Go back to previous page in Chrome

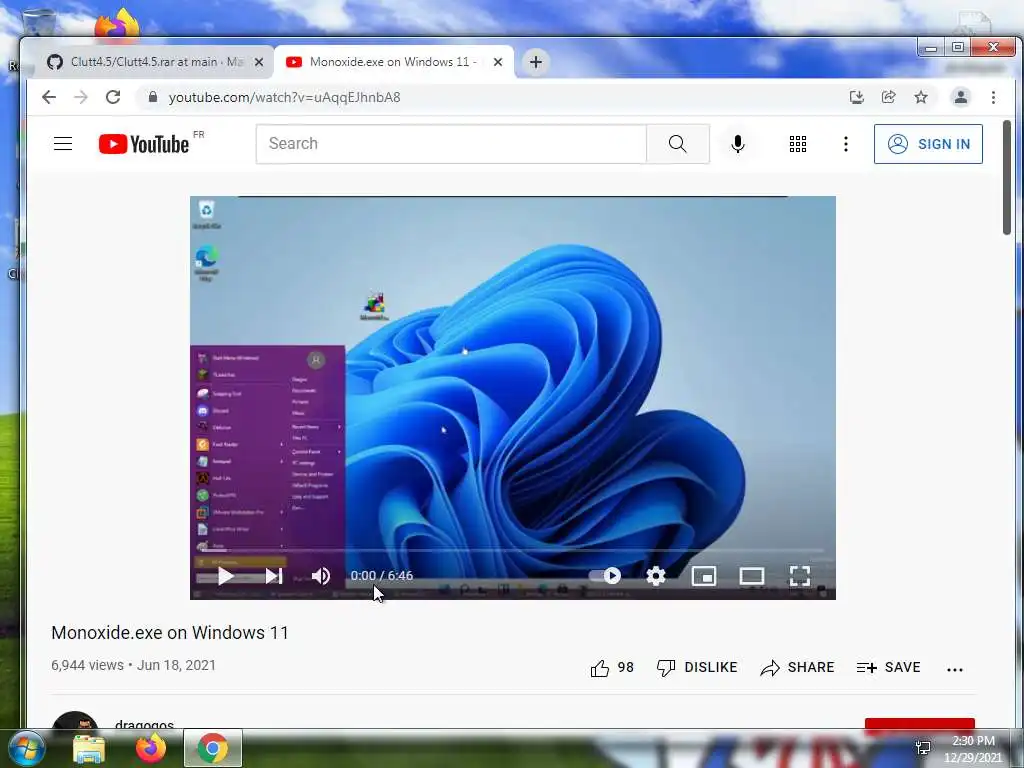pyautogui.click(x=49, y=97)
